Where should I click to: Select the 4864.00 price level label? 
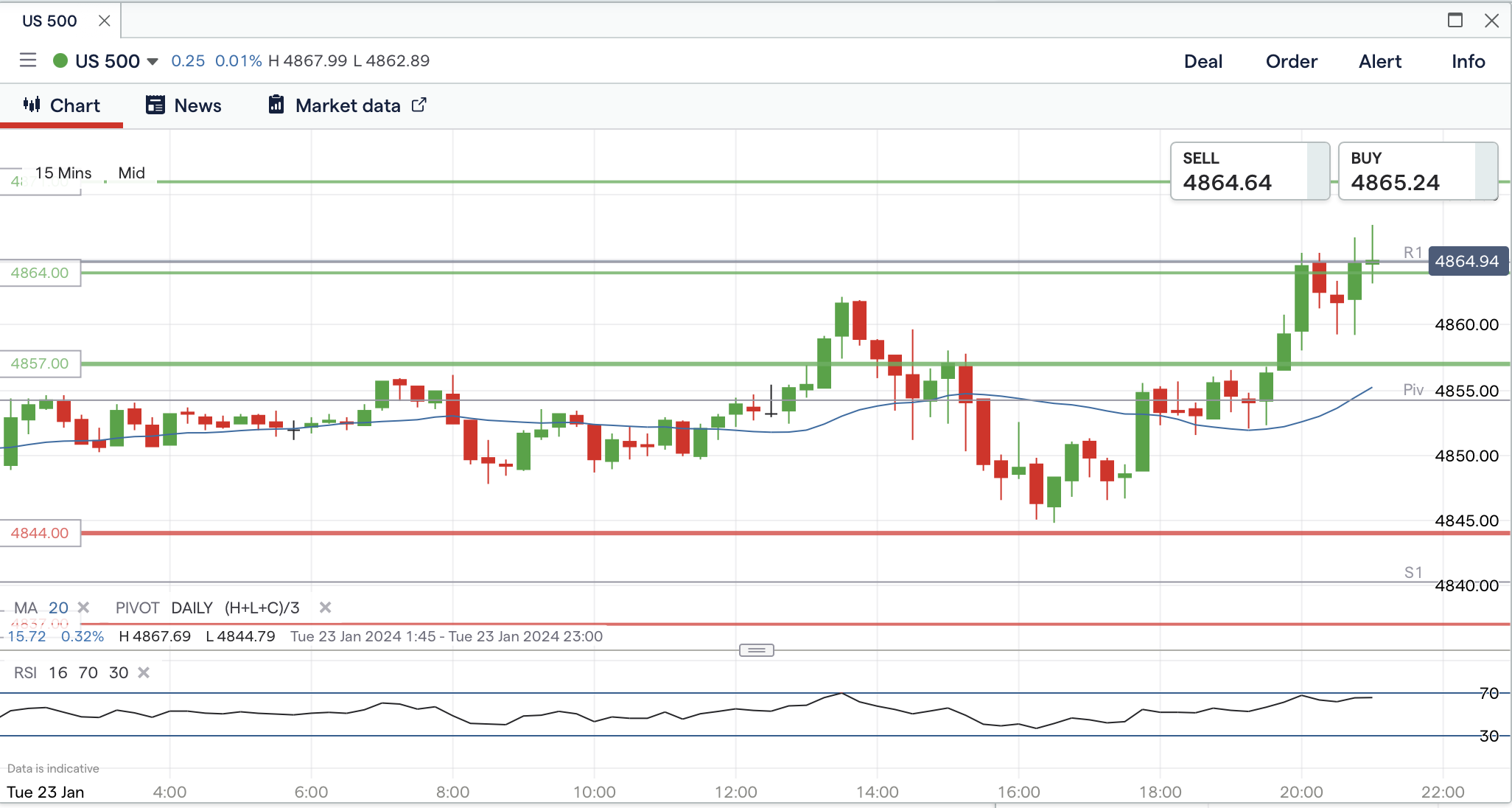(x=40, y=273)
